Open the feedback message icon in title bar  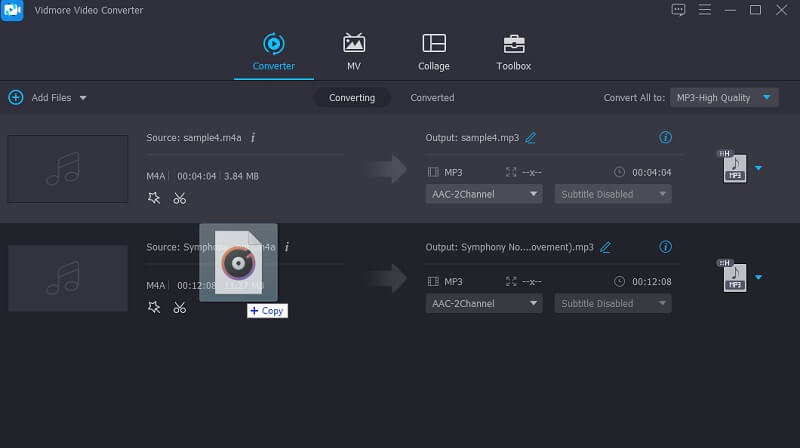pos(679,10)
